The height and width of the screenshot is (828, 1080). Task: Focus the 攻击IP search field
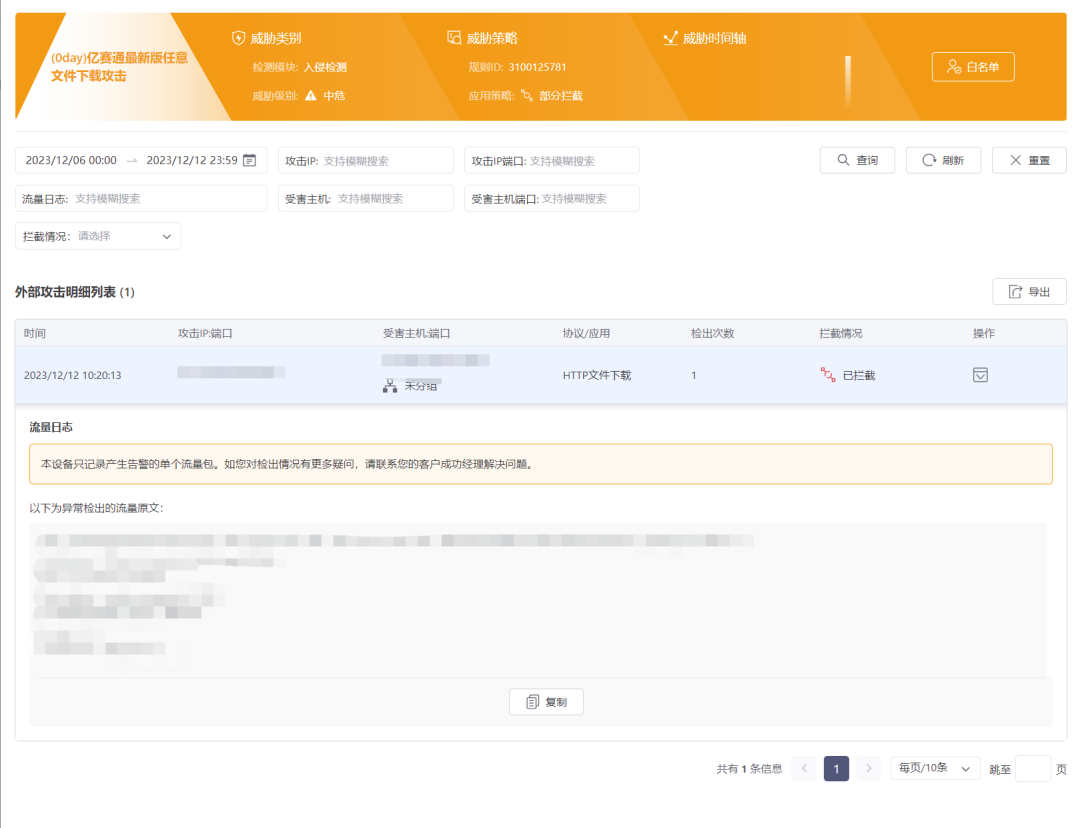click(x=366, y=161)
